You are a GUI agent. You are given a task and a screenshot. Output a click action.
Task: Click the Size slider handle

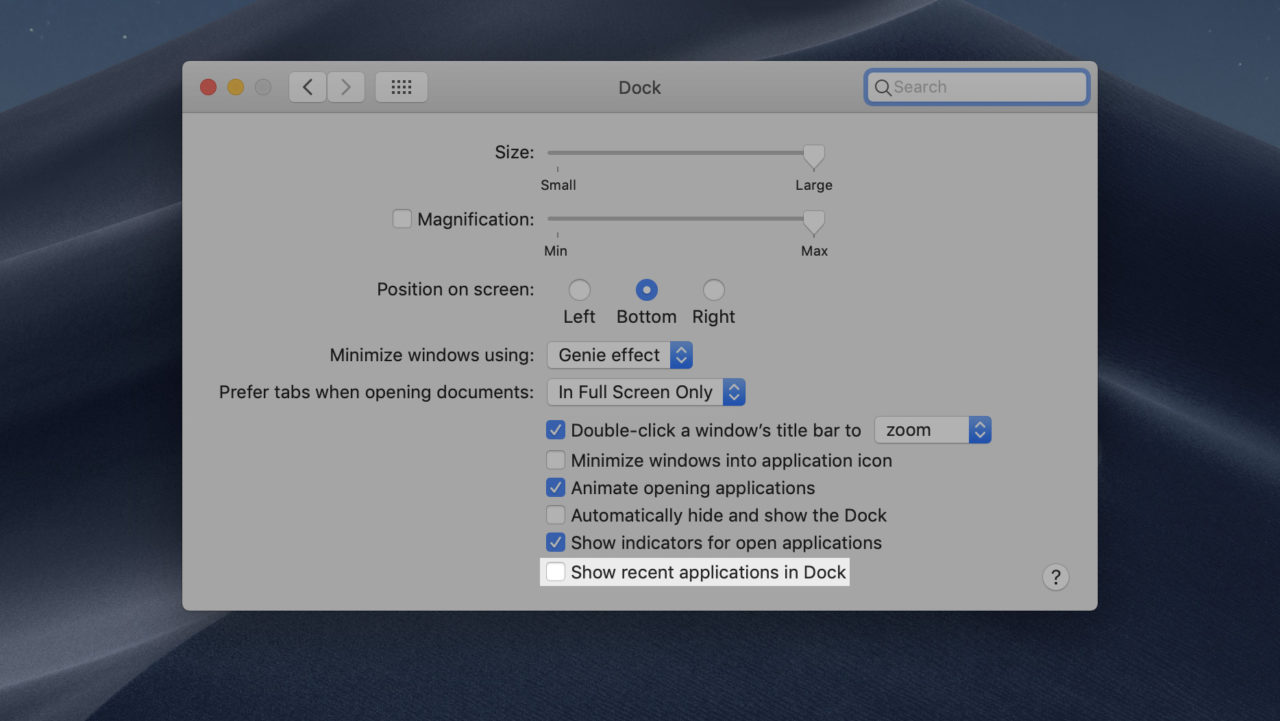pos(814,156)
